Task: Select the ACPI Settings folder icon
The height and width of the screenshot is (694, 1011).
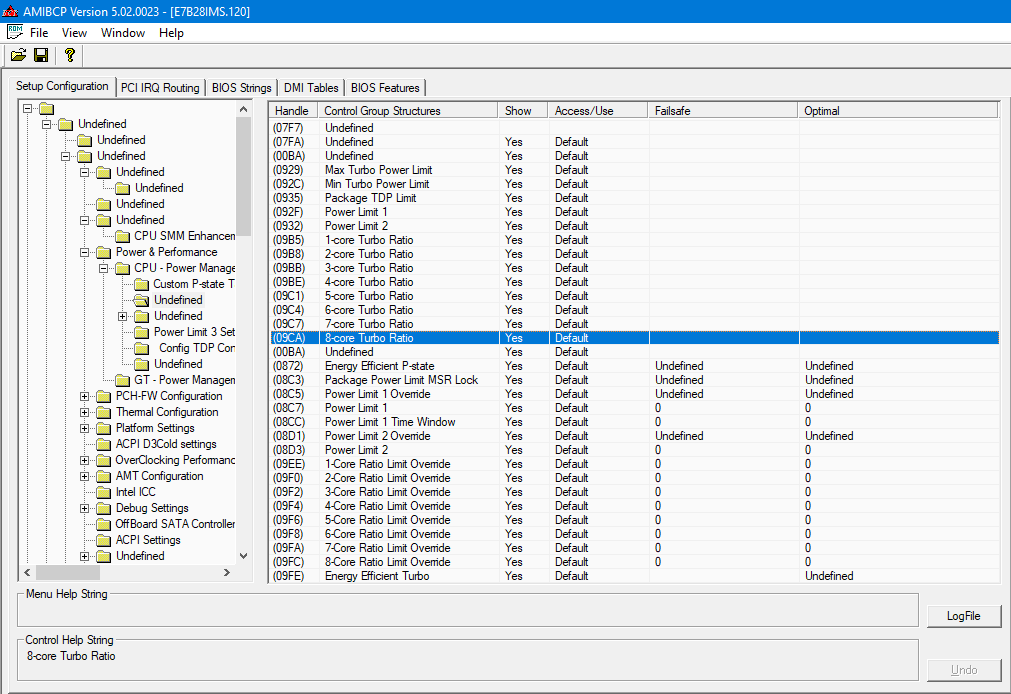Action: (x=103, y=540)
